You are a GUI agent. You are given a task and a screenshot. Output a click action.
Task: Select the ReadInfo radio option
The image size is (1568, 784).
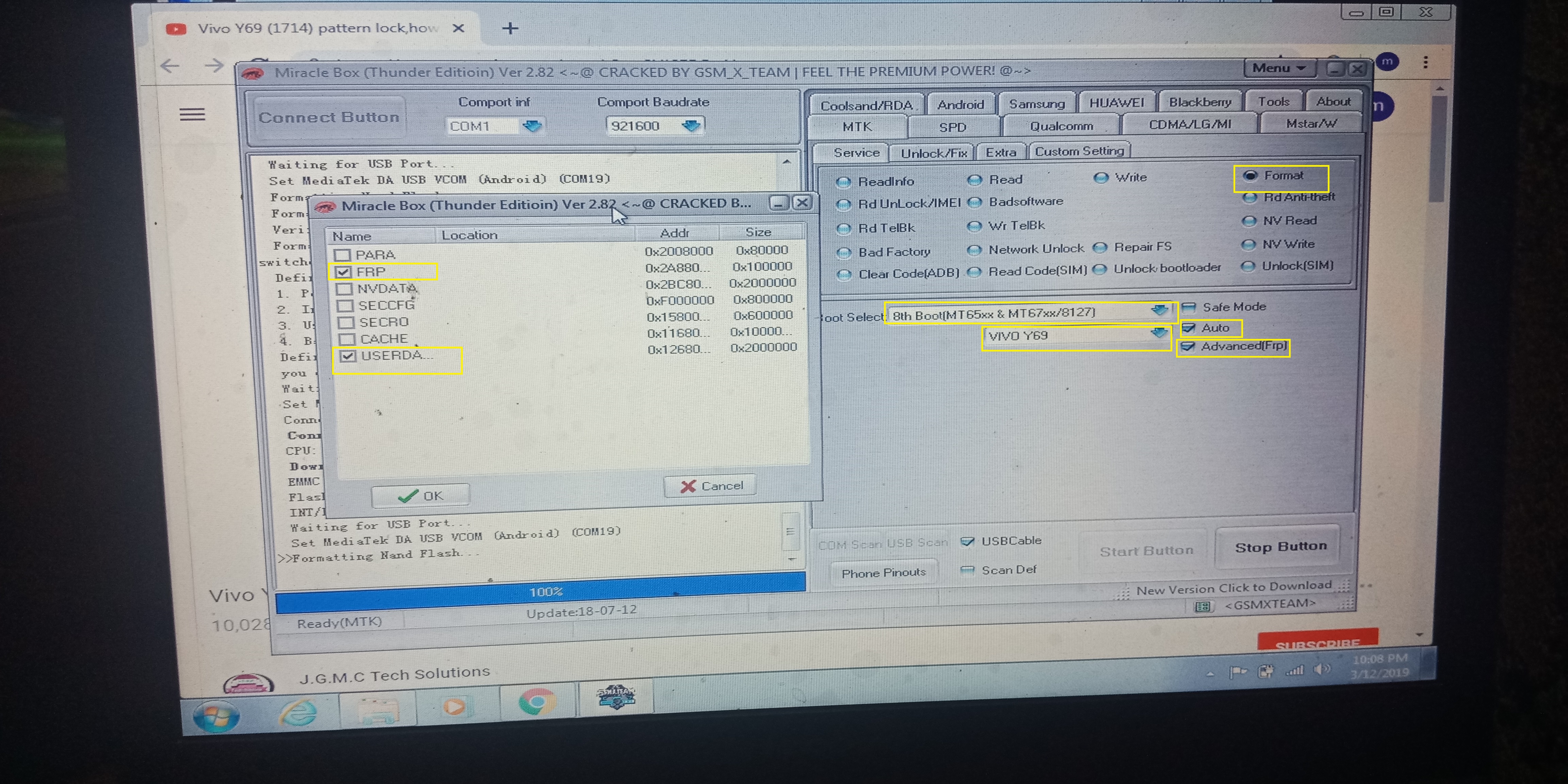click(x=843, y=182)
